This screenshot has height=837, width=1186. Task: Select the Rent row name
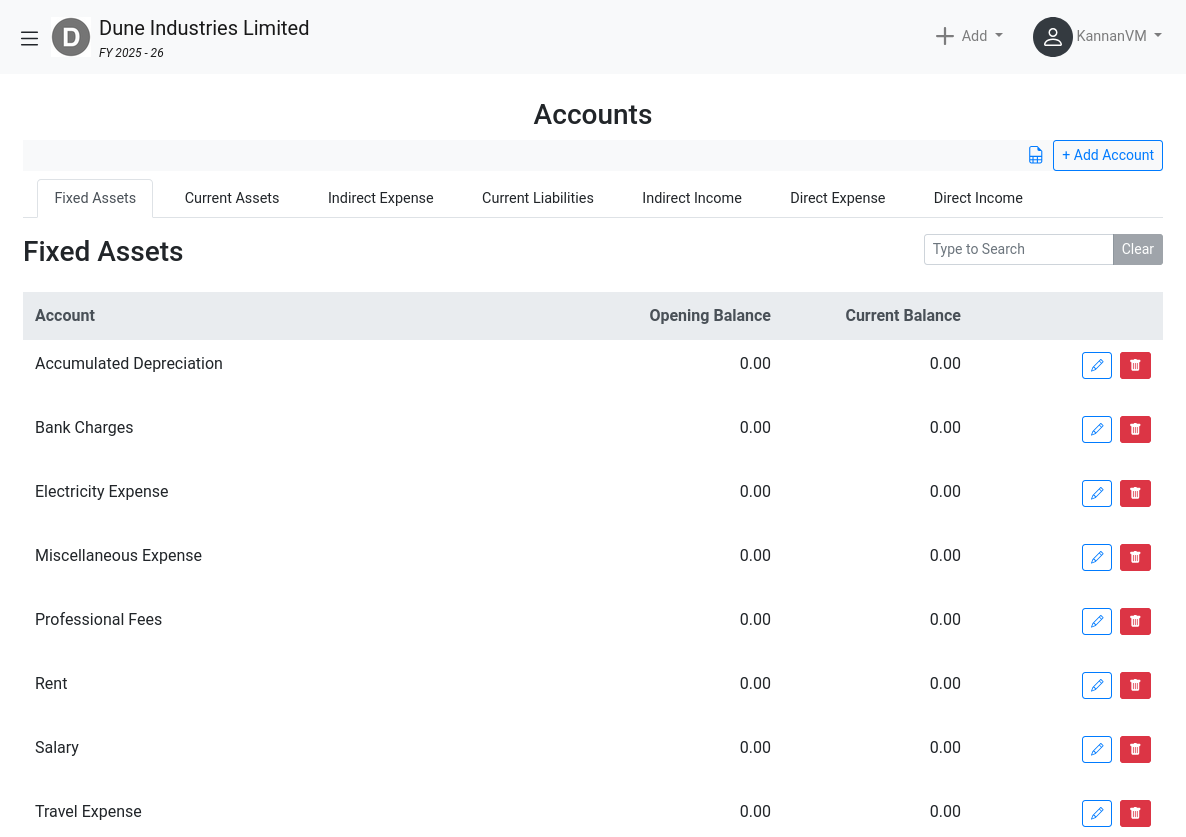(x=51, y=684)
